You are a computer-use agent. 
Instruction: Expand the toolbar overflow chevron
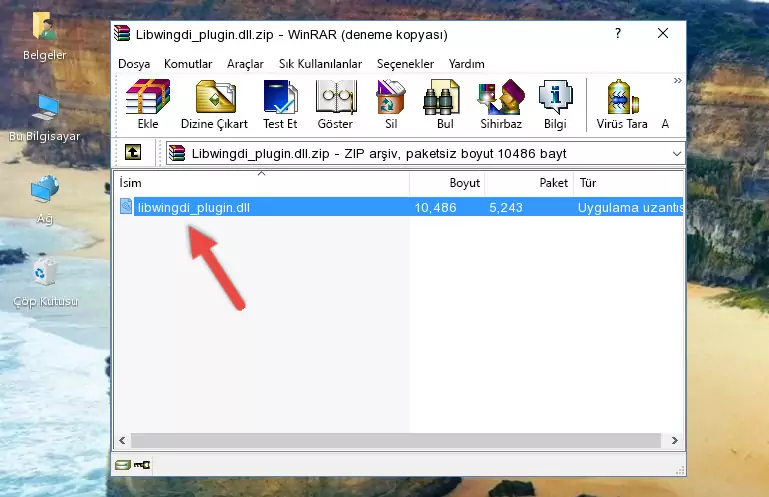677,81
